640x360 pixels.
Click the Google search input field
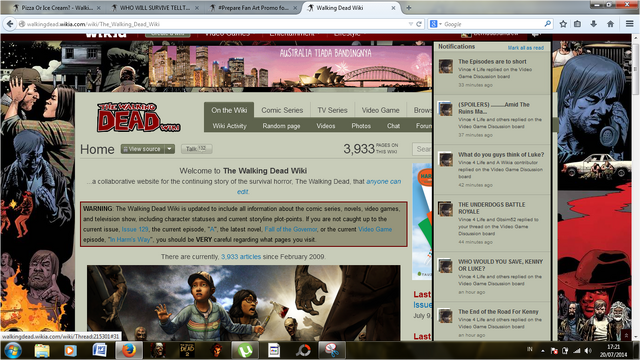pyautogui.click(x=493, y=24)
